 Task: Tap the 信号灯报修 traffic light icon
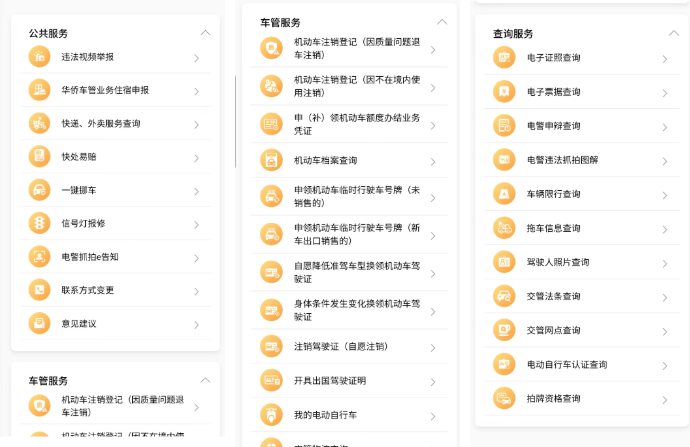click(40, 223)
